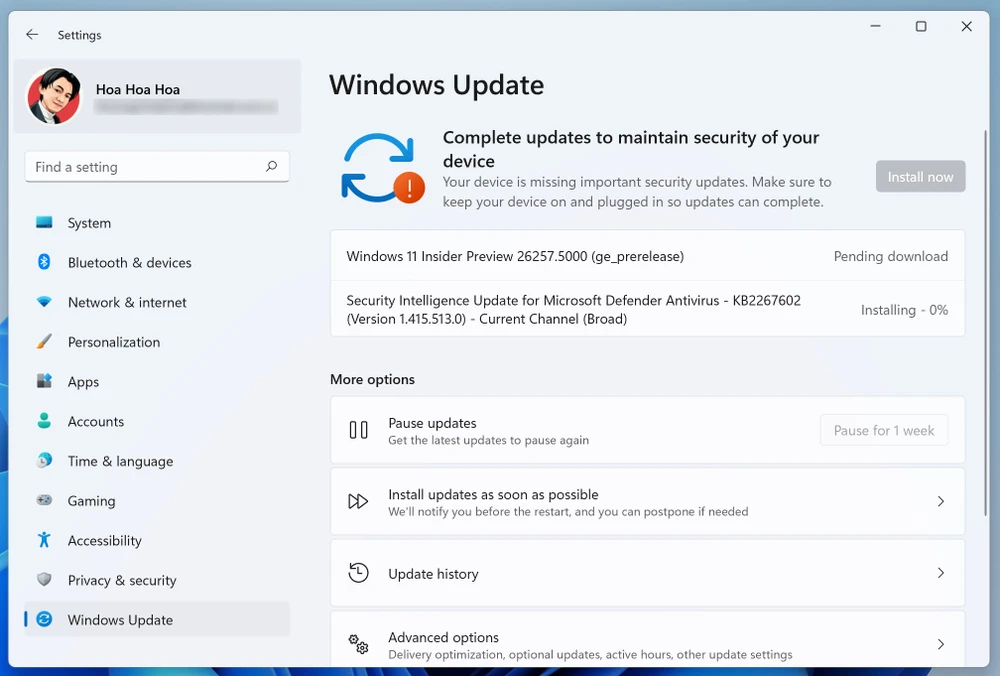Click the Accessibility figure icon

click(44, 540)
